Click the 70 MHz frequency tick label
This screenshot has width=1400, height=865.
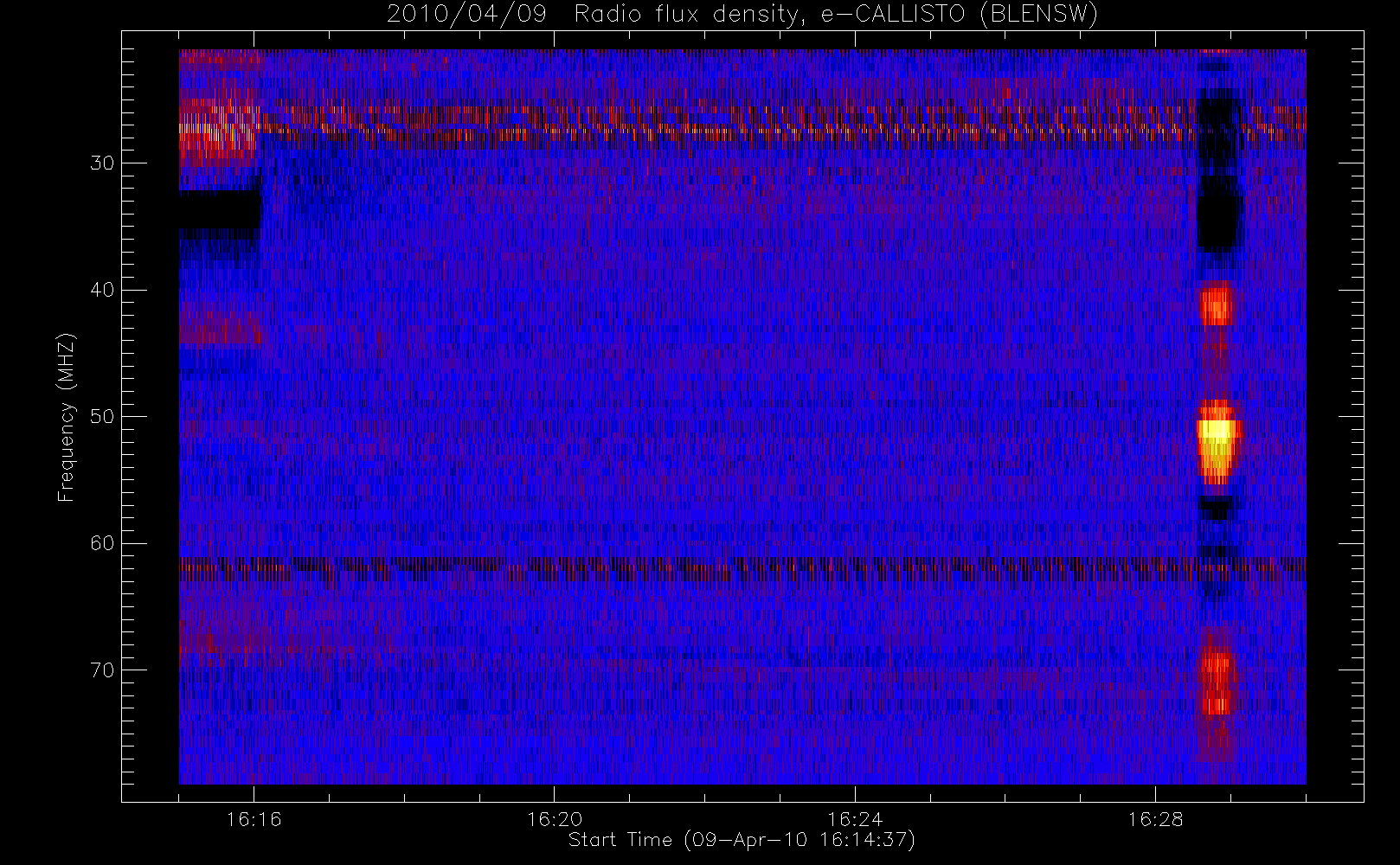(102, 670)
